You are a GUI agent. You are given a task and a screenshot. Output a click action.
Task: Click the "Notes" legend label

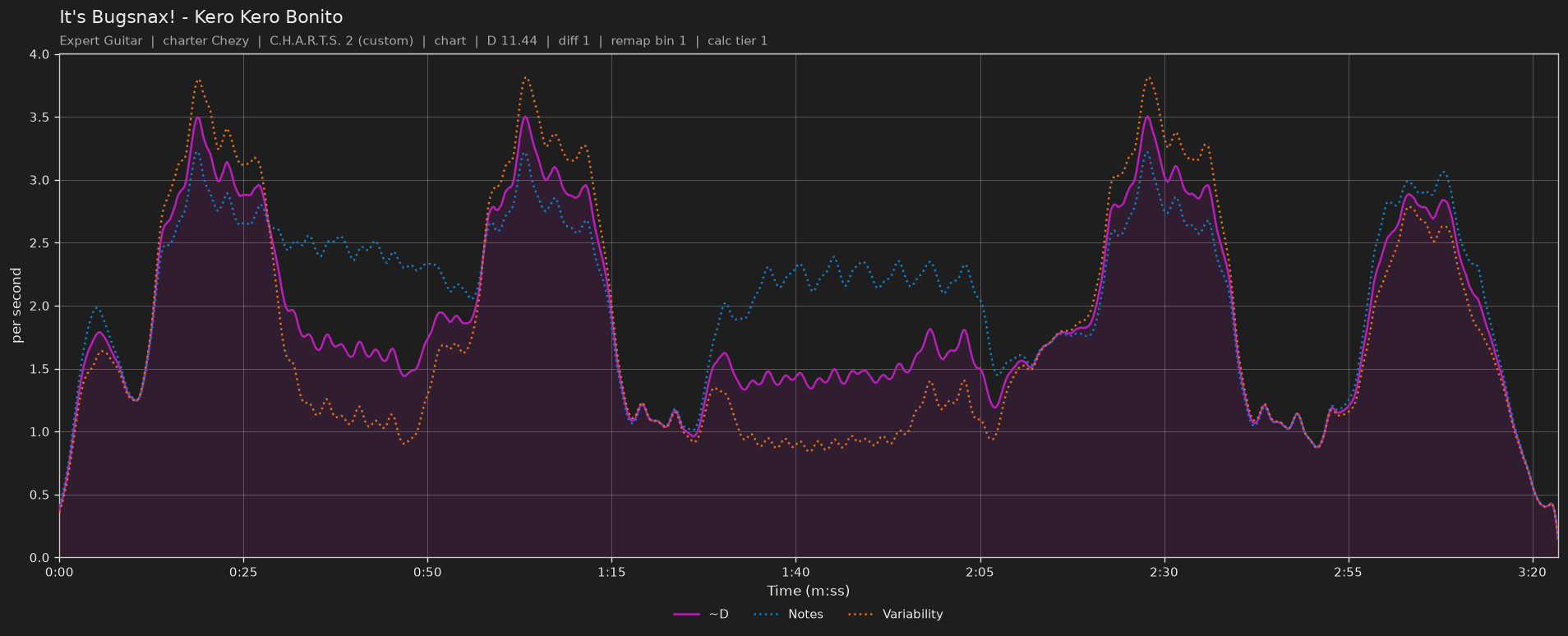pos(805,615)
